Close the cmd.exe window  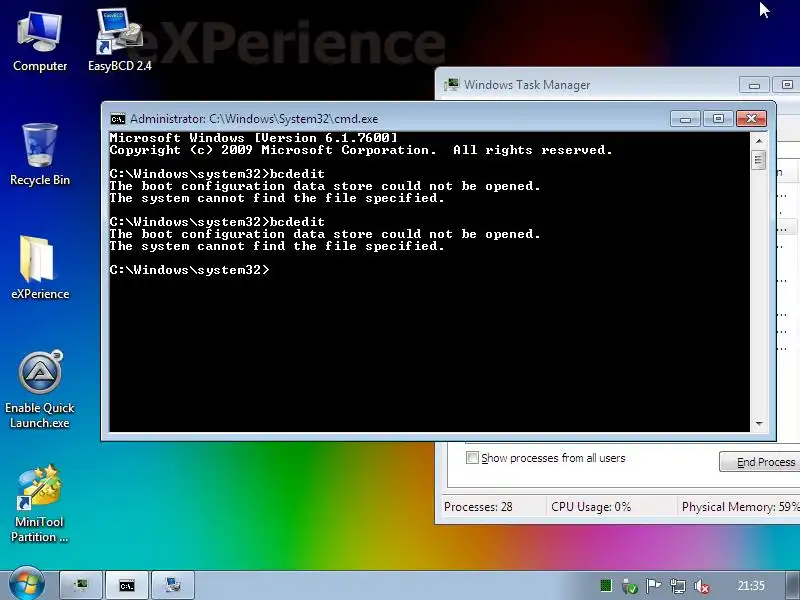751,118
